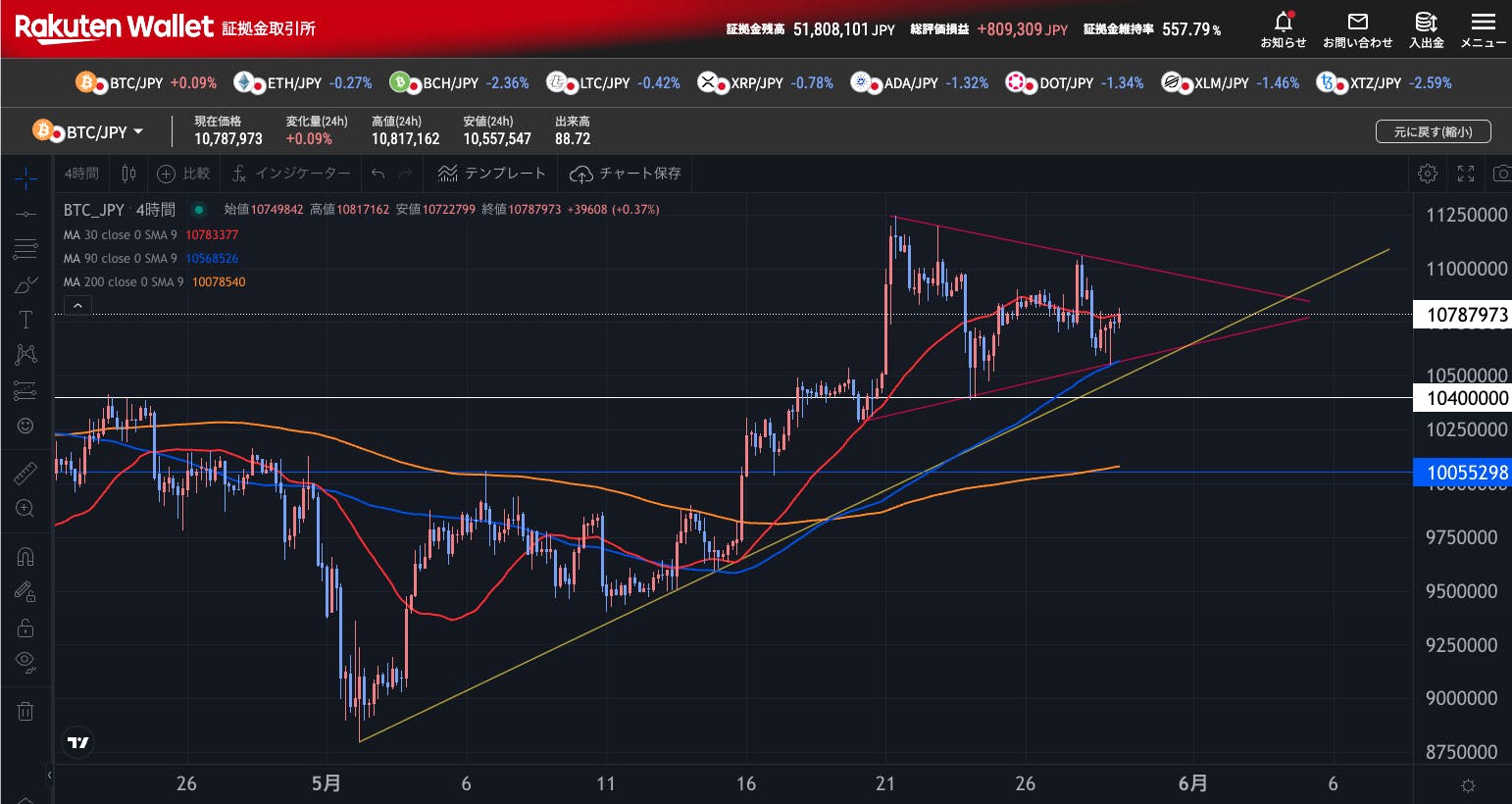Viewport: 1512px width, 804px height.
Task: Open the インジケーター indicators menu
Action: [291, 174]
